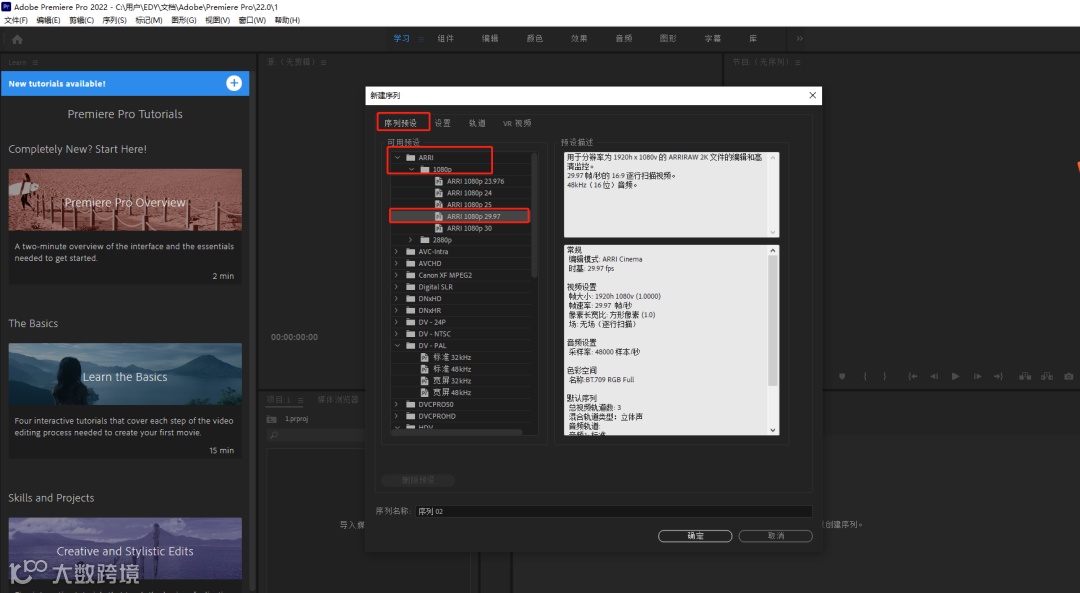Image resolution: width=1080 pixels, height=593 pixels.
Task: Open the 图形 workspace
Action: pyautogui.click(x=668, y=39)
